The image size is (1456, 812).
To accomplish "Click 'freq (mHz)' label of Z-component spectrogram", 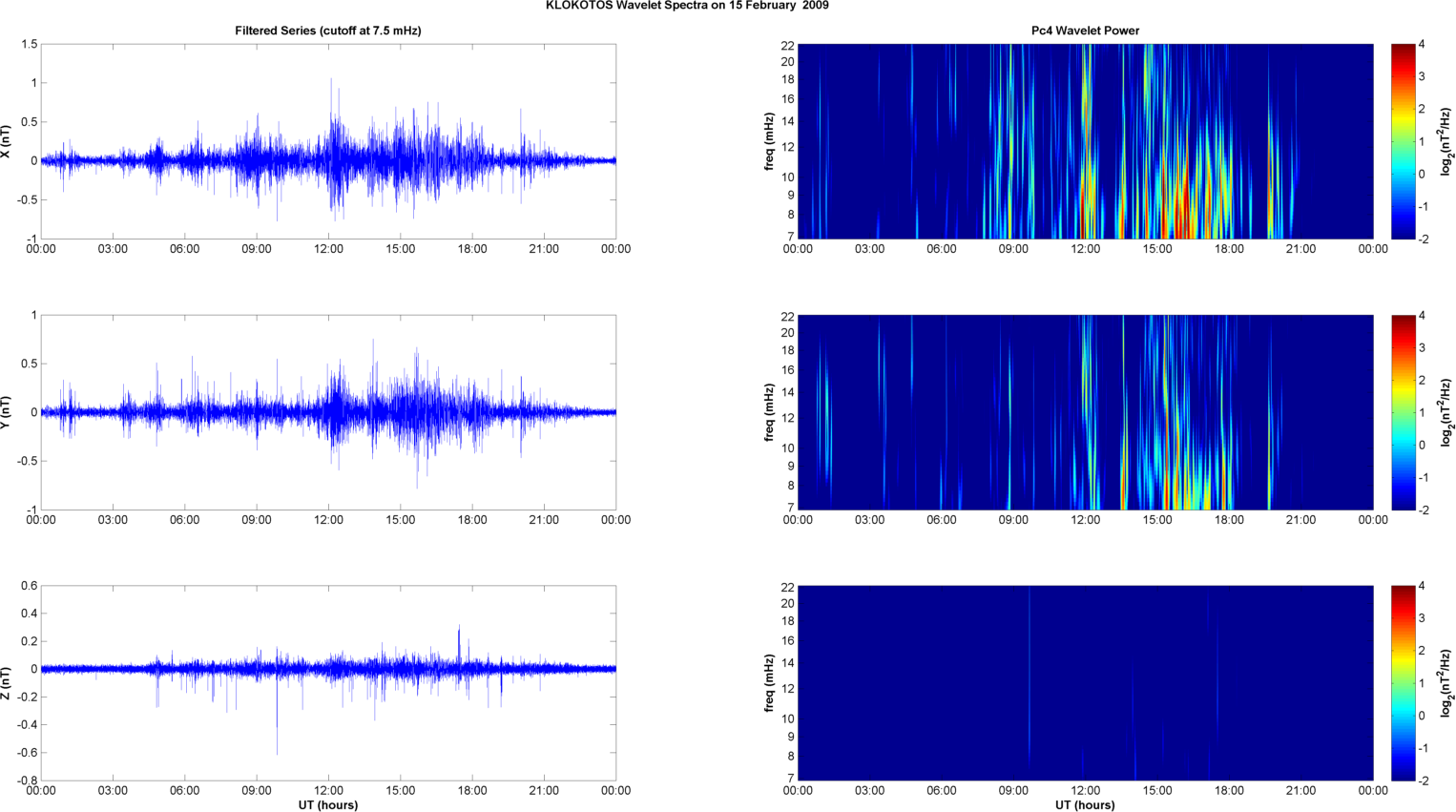I will coord(769,683).
